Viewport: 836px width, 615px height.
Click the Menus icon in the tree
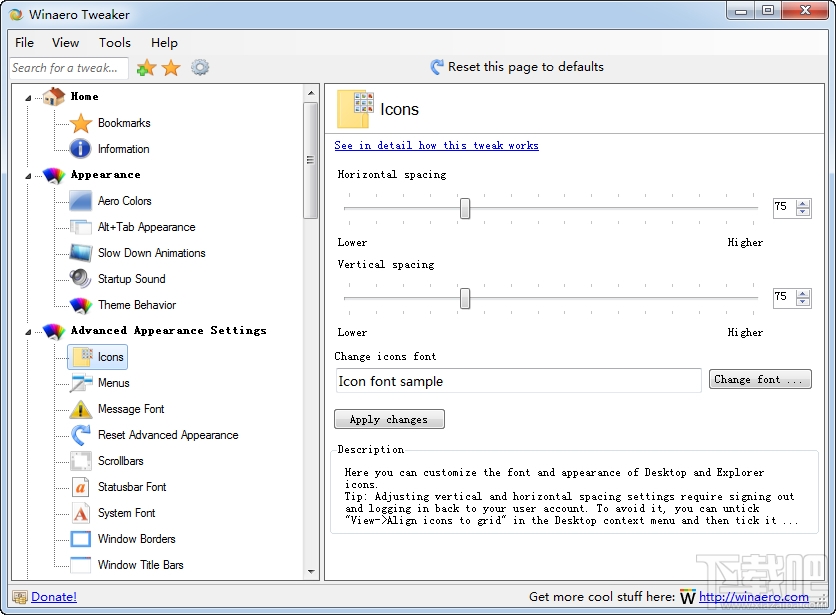(81, 383)
